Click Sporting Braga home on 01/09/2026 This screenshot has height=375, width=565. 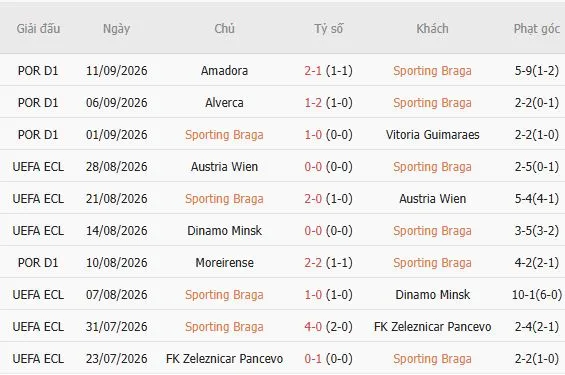(x=224, y=135)
